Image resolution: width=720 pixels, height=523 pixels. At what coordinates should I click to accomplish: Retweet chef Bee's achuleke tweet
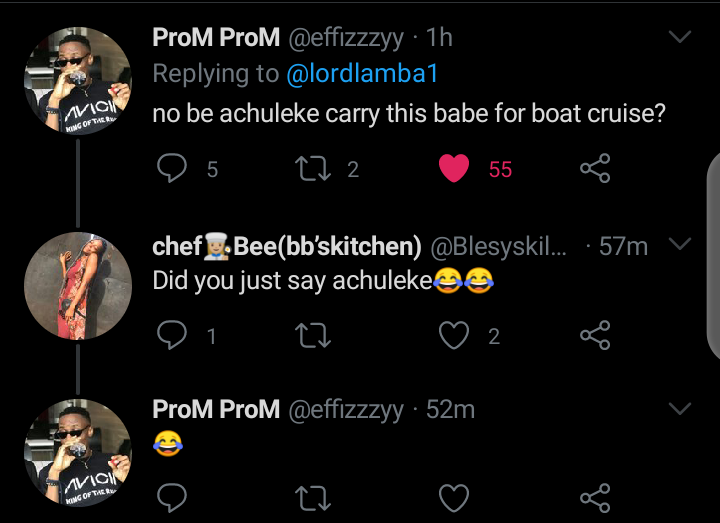(314, 336)
